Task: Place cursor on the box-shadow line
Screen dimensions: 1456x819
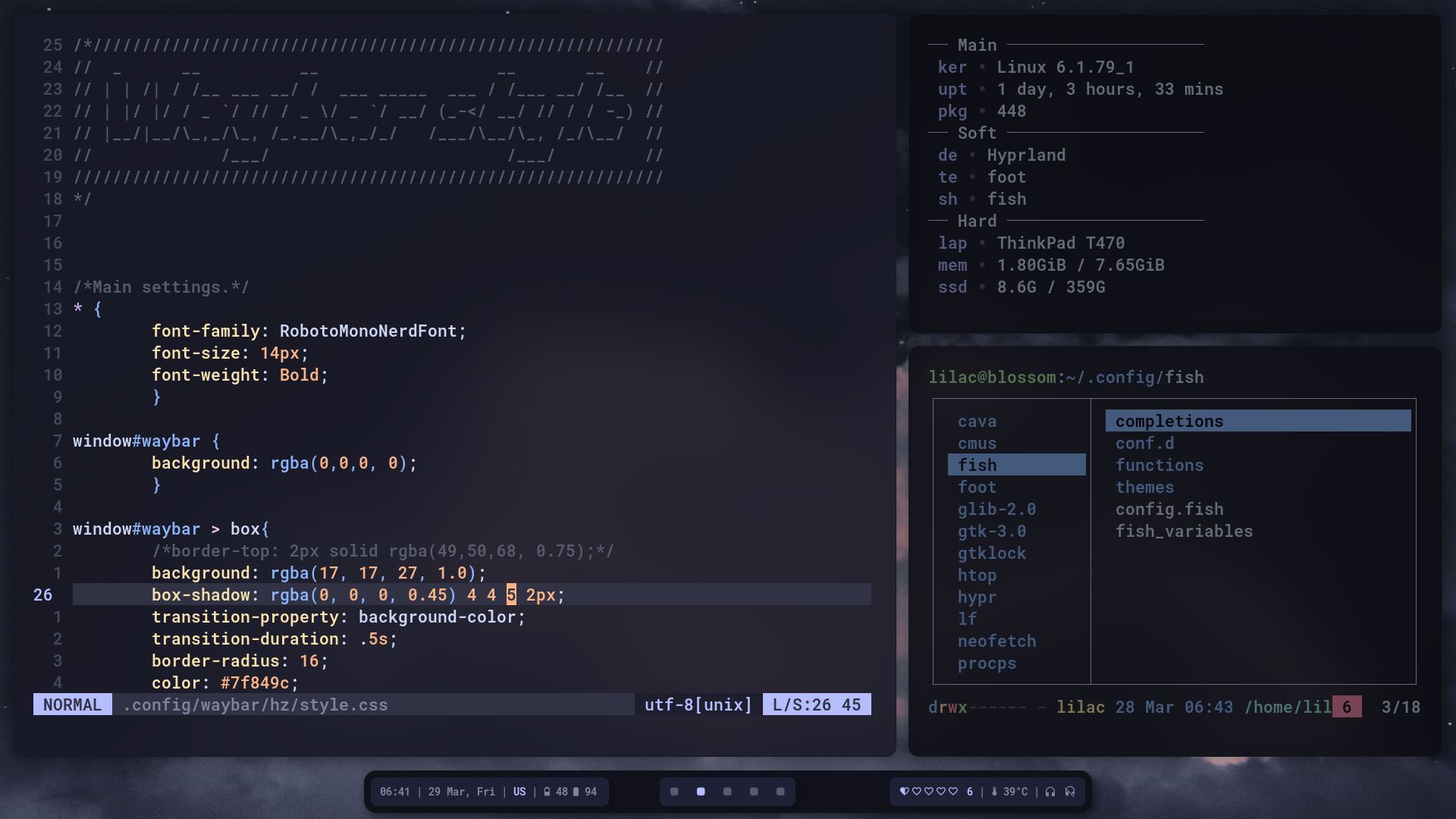Action: pyautogui.click(x=472, y=595)
